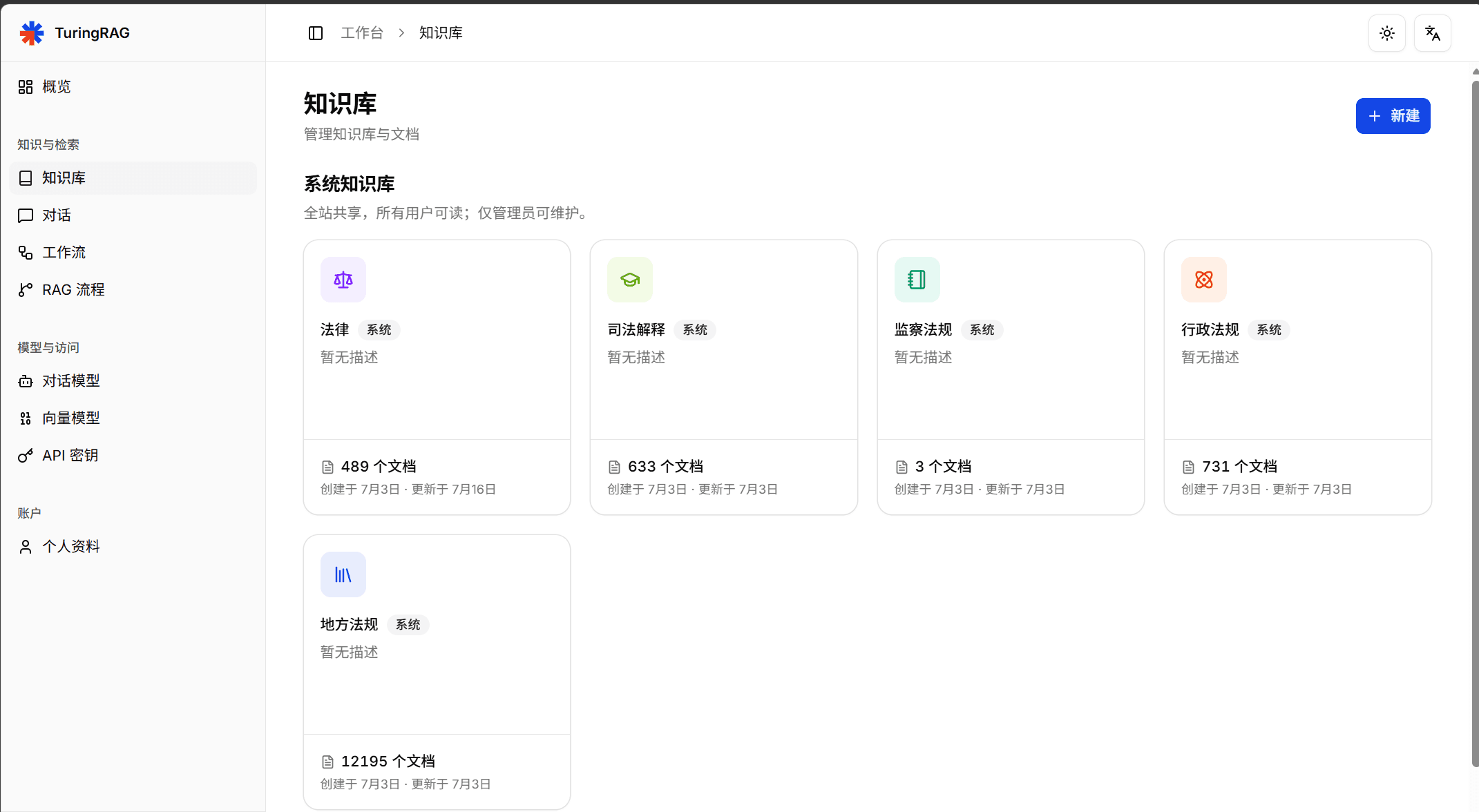The image size is (1479, 812).
Task: Create a knowledge base with 新建 button
Action: (x=1393, y=116)
